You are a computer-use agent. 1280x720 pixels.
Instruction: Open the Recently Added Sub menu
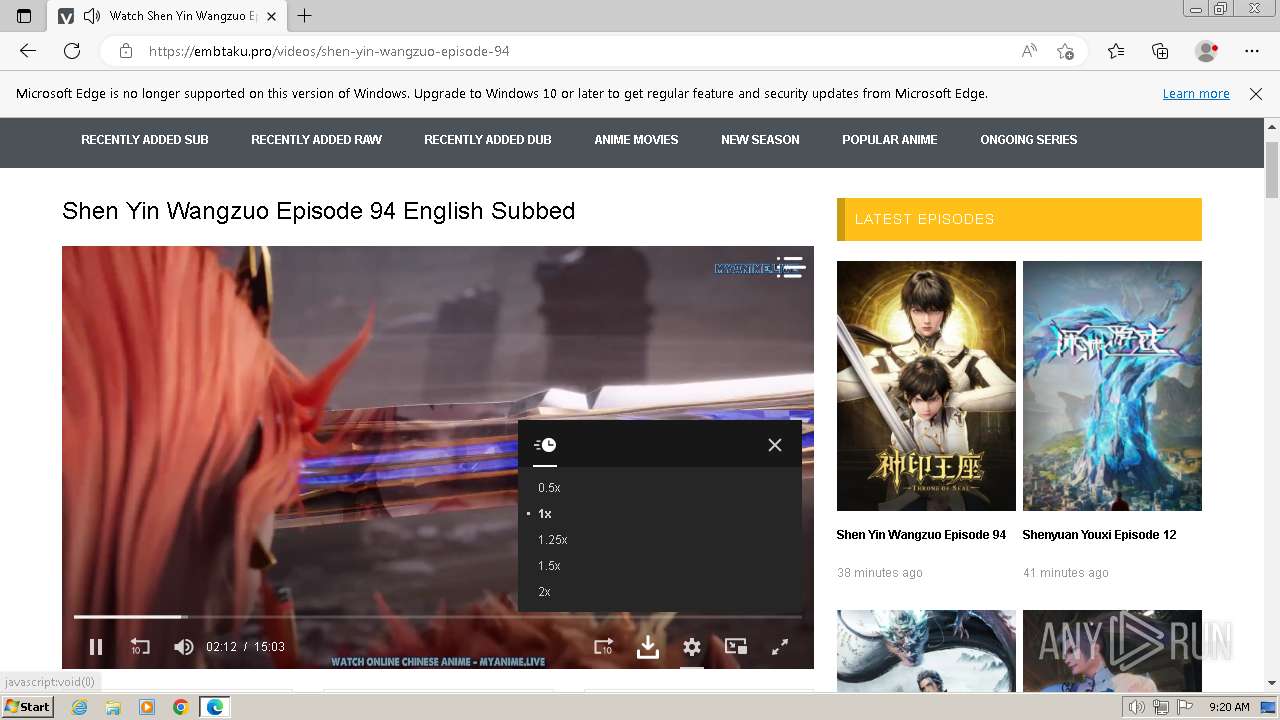145,140
